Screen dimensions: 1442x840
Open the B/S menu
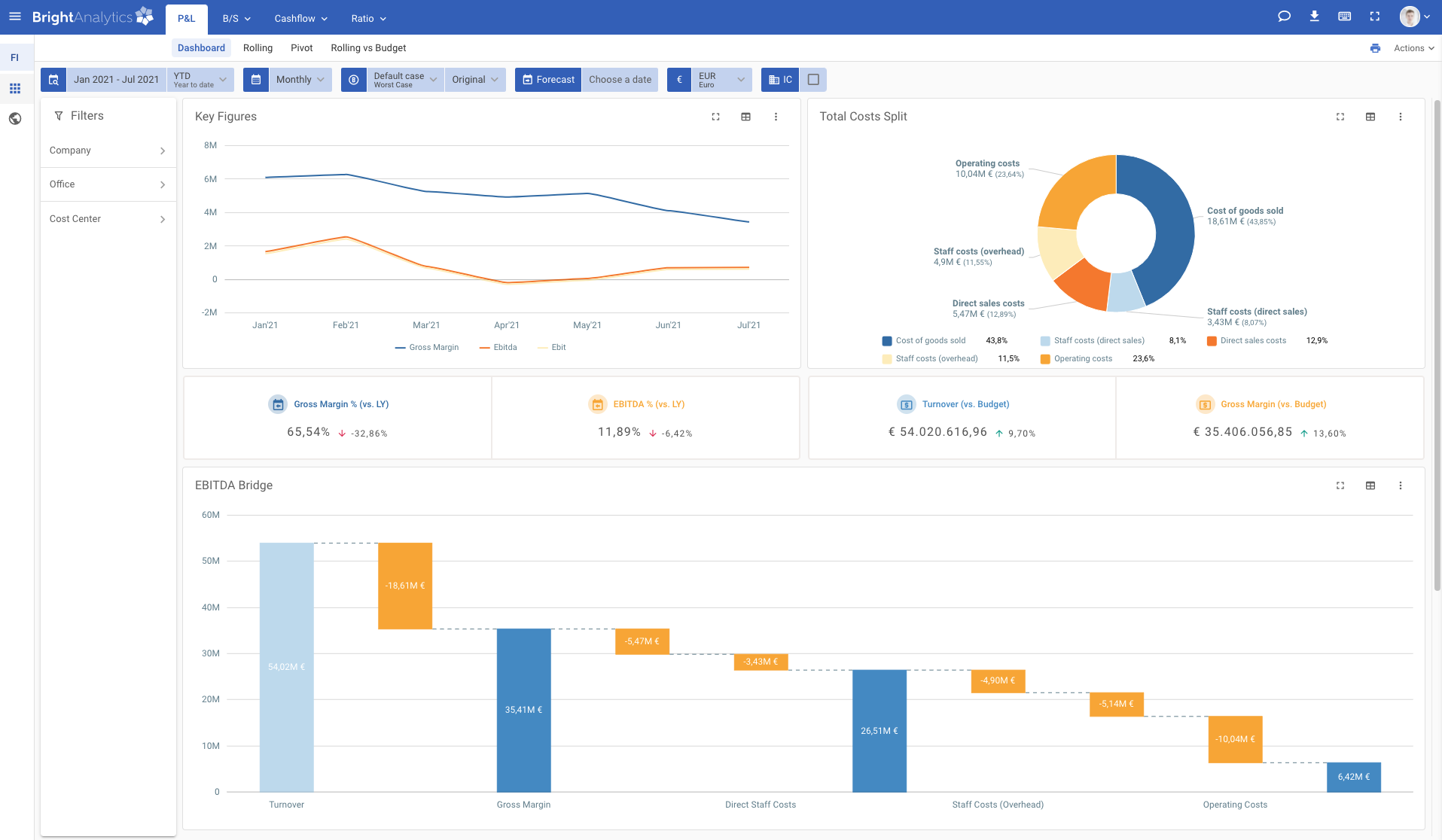(x=235, y=18)
